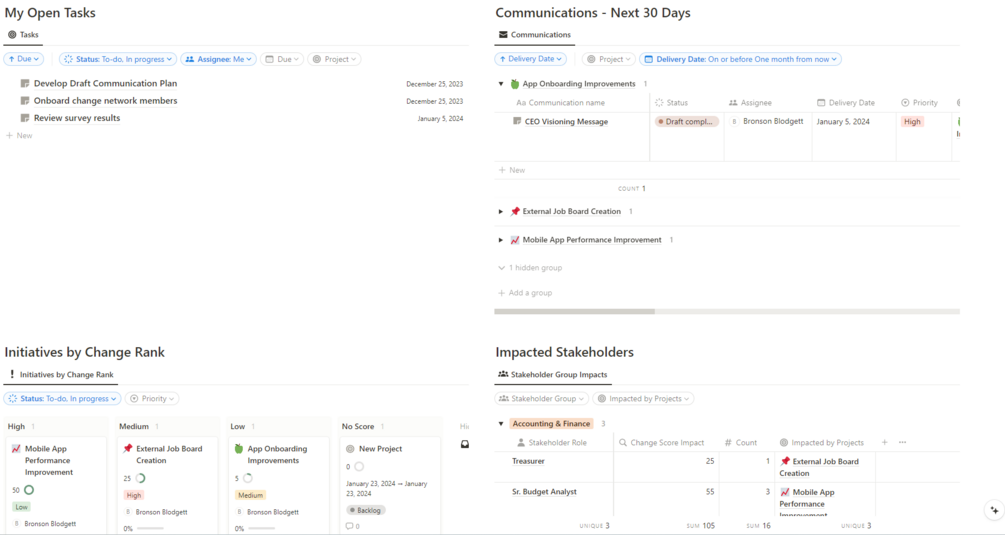Open the three-dot column options menu
1005x535 pixels.
tap(902, 442)
